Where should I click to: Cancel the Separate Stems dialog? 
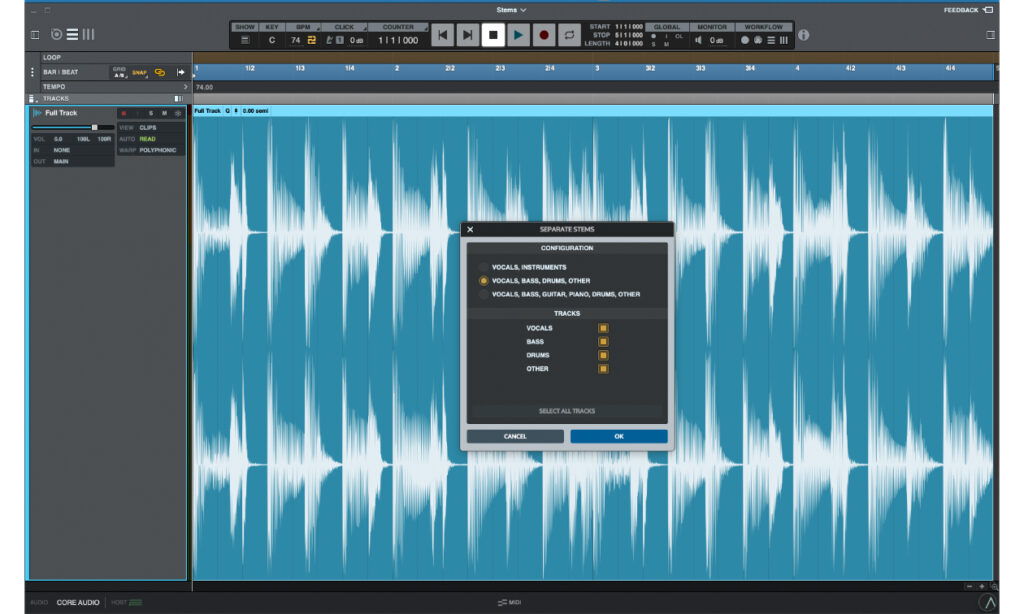pyautogui.click(x=515, y=436)
